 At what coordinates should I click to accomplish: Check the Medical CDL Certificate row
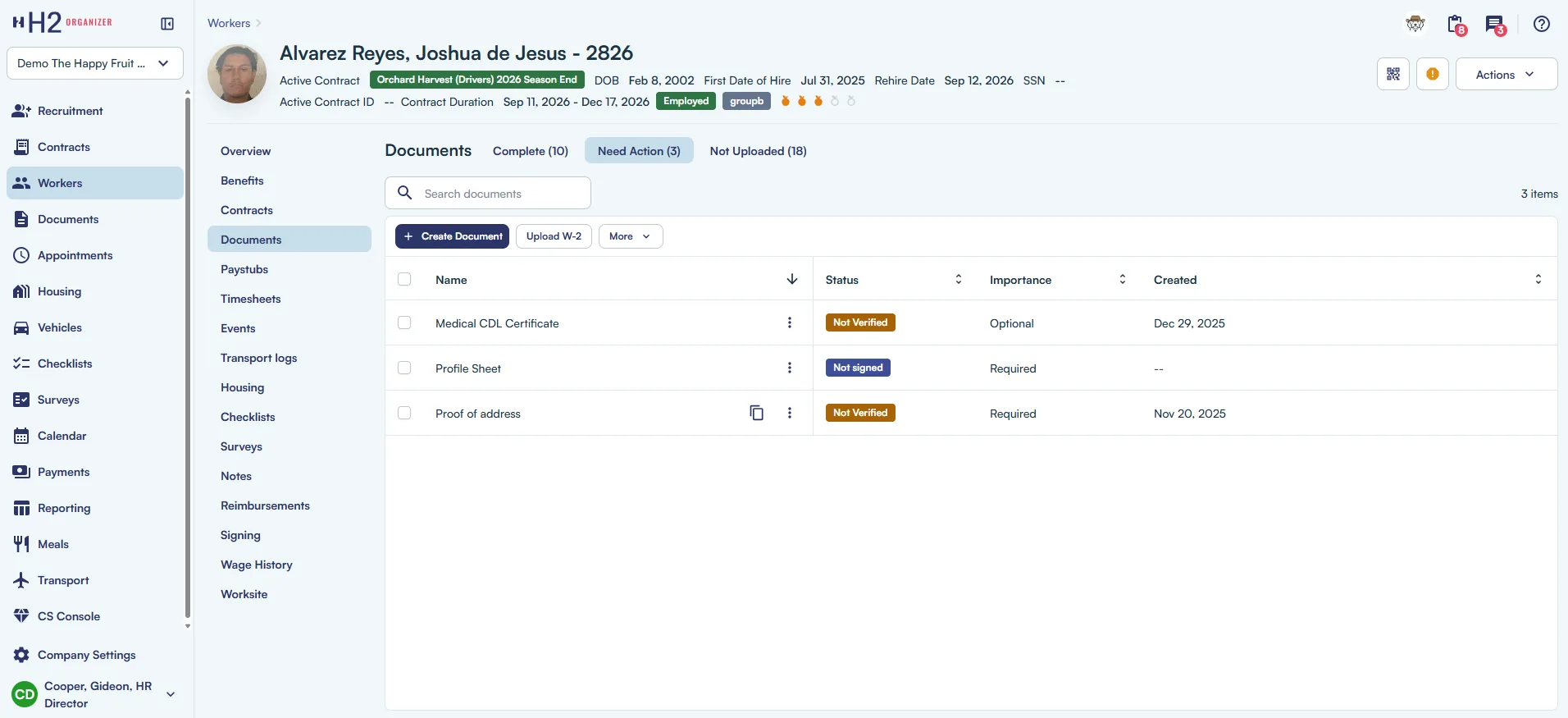(404, 322)
